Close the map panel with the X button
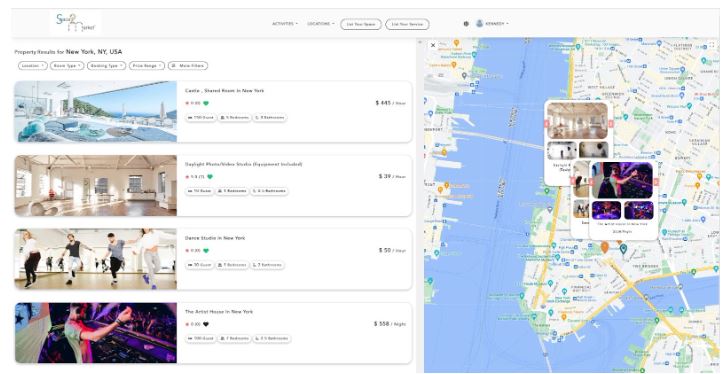Image resolution: width=725 pixels, height=374 pixels. [433, 45]
